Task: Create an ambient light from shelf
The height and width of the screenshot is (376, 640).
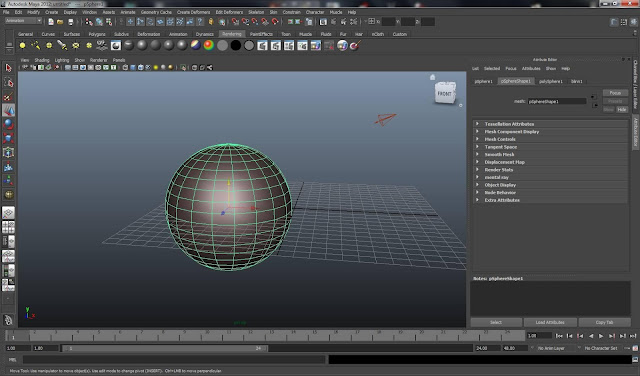Action: coord(22,45)
